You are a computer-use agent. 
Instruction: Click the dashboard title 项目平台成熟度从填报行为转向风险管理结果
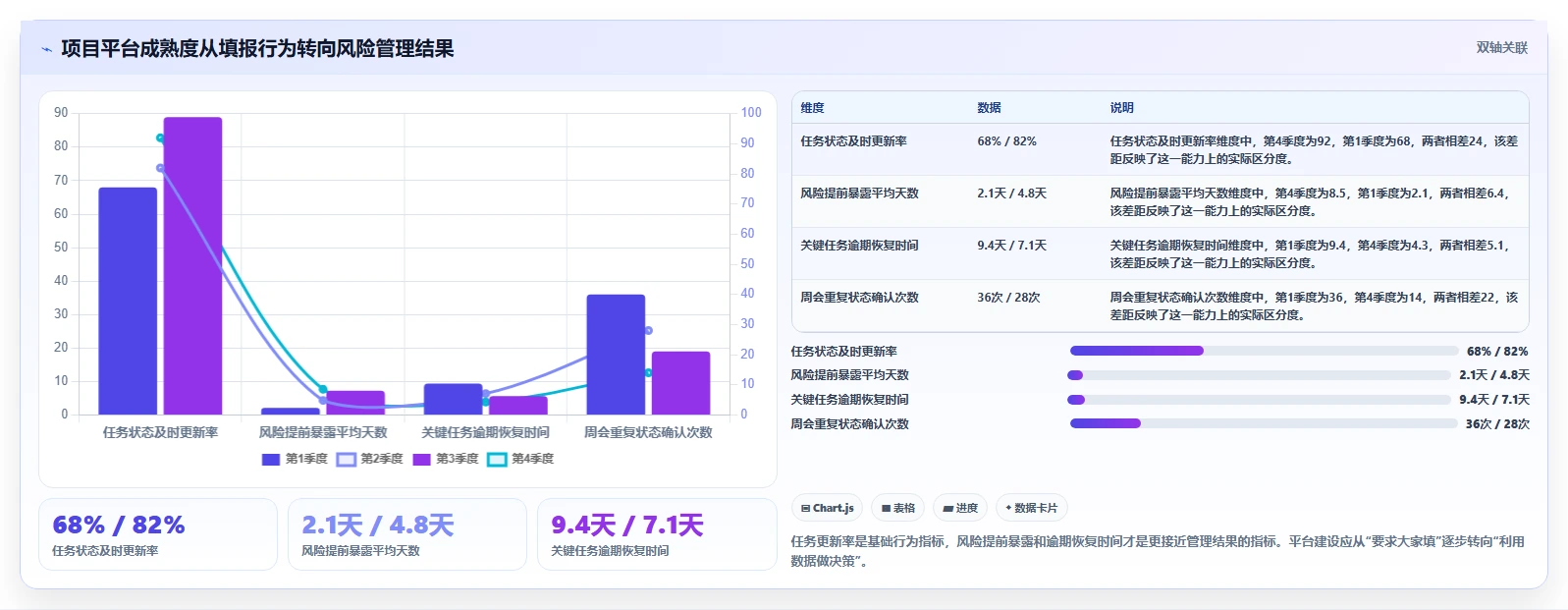pyautogui.click(x=257, y=49)
